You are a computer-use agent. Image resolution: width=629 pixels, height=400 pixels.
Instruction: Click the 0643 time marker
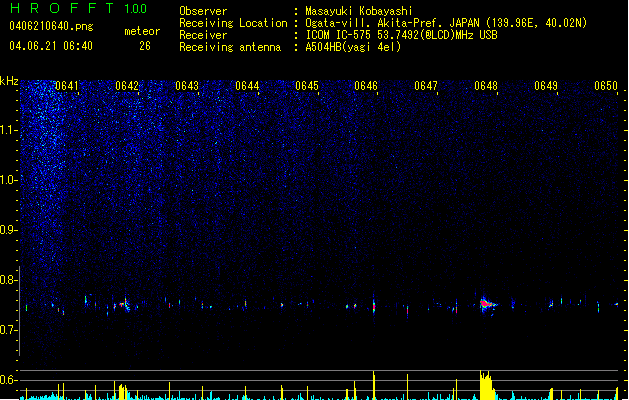(x=187, y=86)
